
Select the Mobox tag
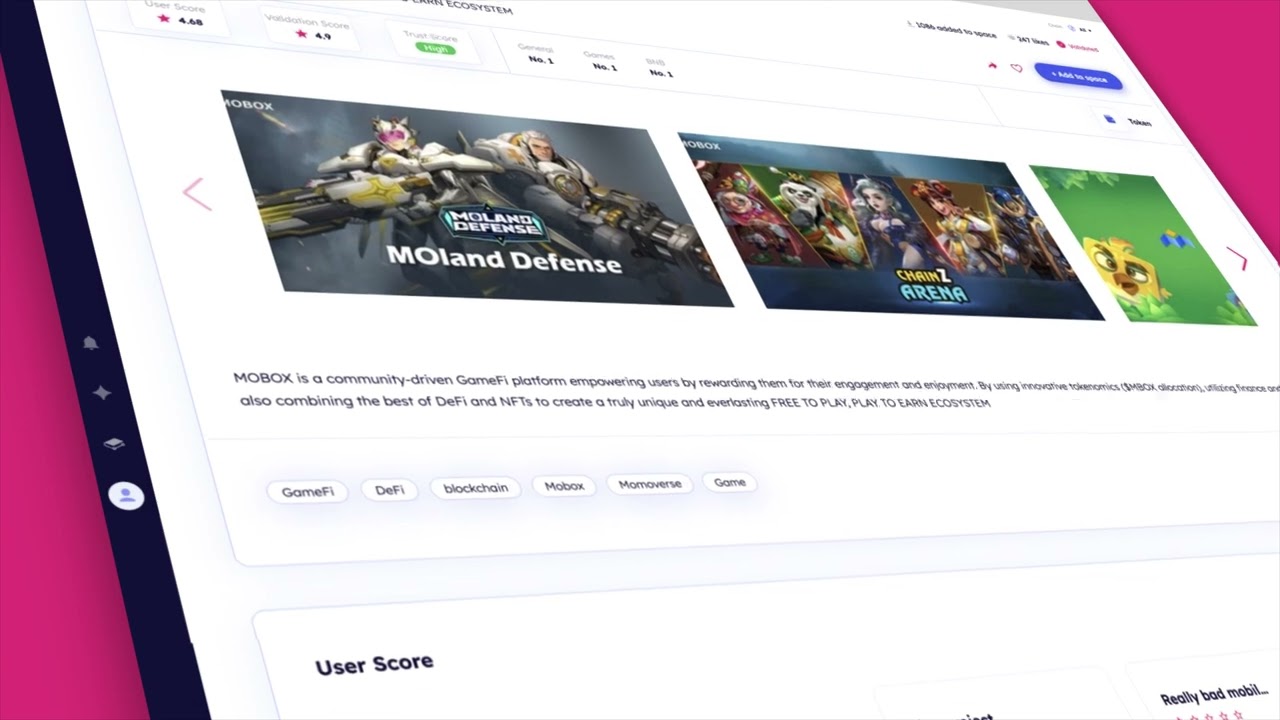(x=564, y=486)
